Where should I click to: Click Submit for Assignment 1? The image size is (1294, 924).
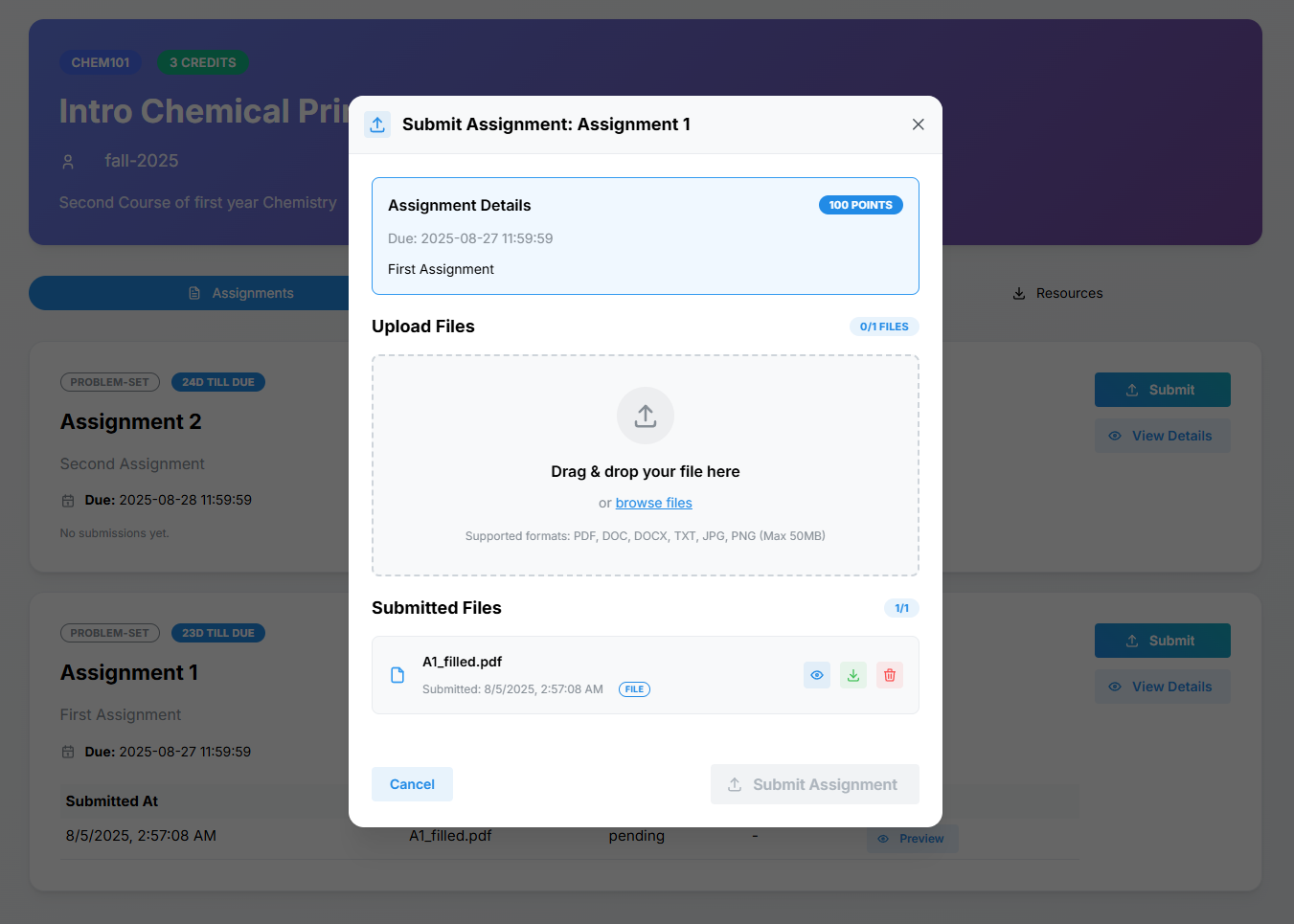point(1162,641)
